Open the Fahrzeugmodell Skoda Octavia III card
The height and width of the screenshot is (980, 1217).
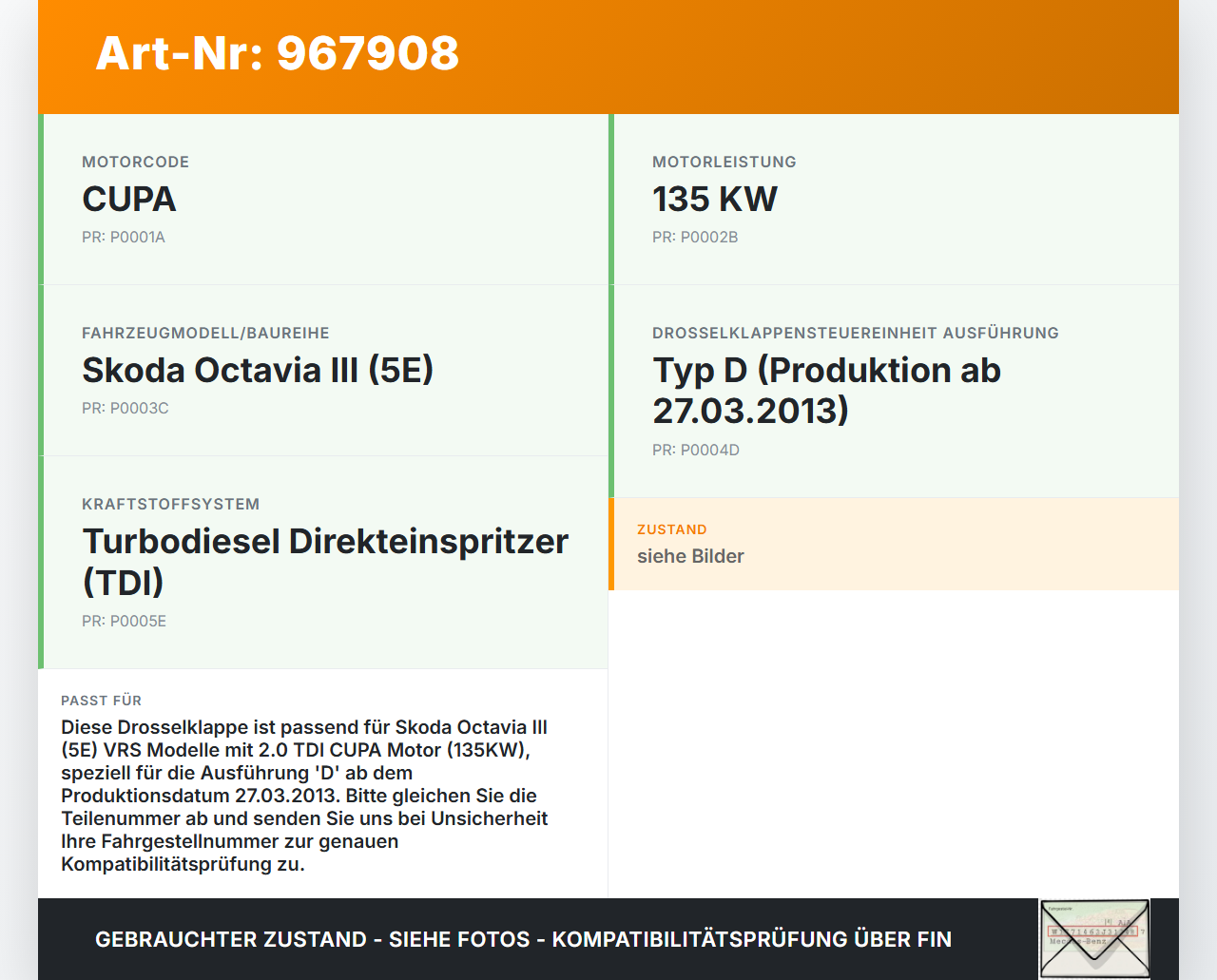tap(323, 370)
